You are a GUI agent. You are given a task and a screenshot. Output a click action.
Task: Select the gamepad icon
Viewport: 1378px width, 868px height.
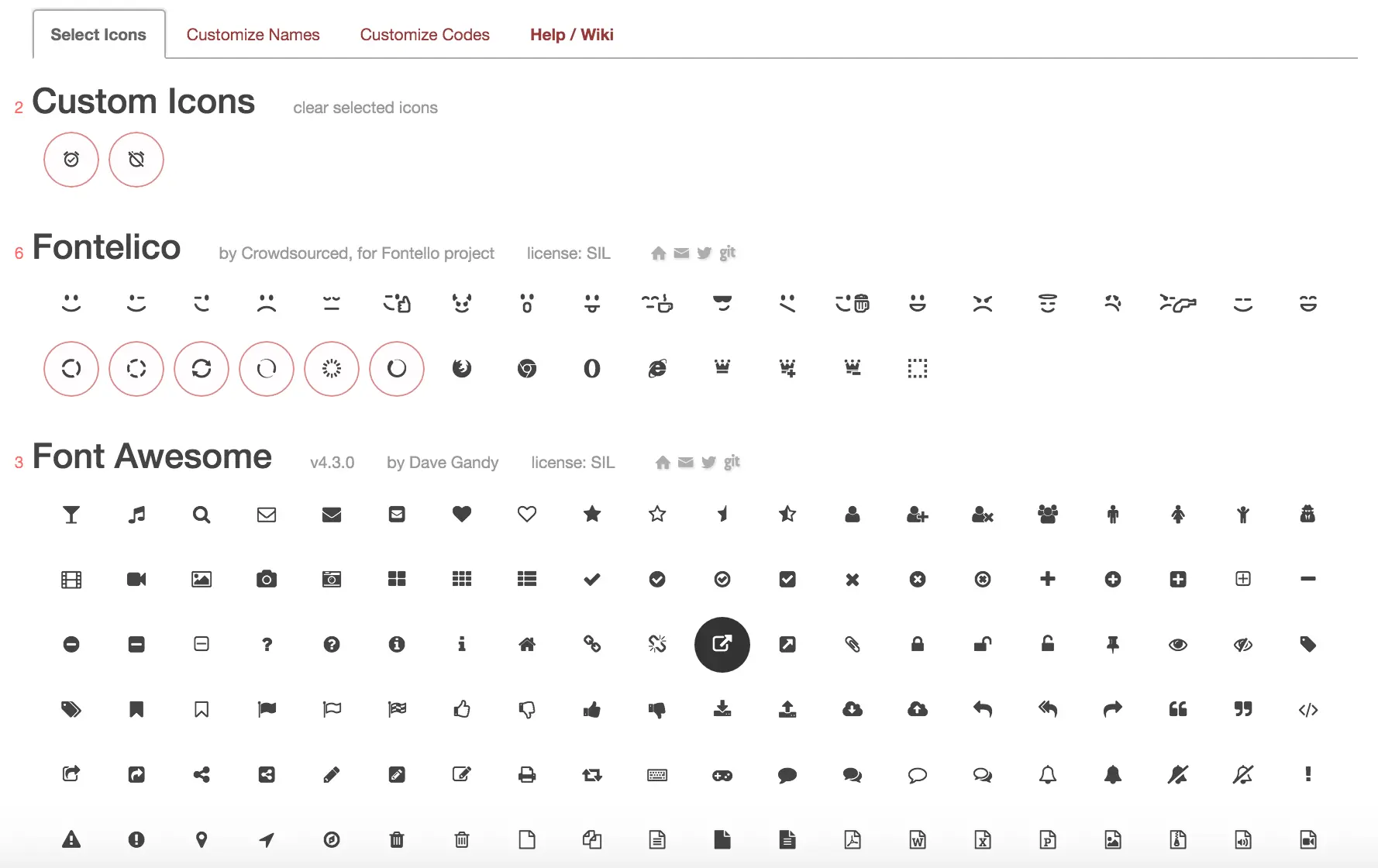(722, 775)
